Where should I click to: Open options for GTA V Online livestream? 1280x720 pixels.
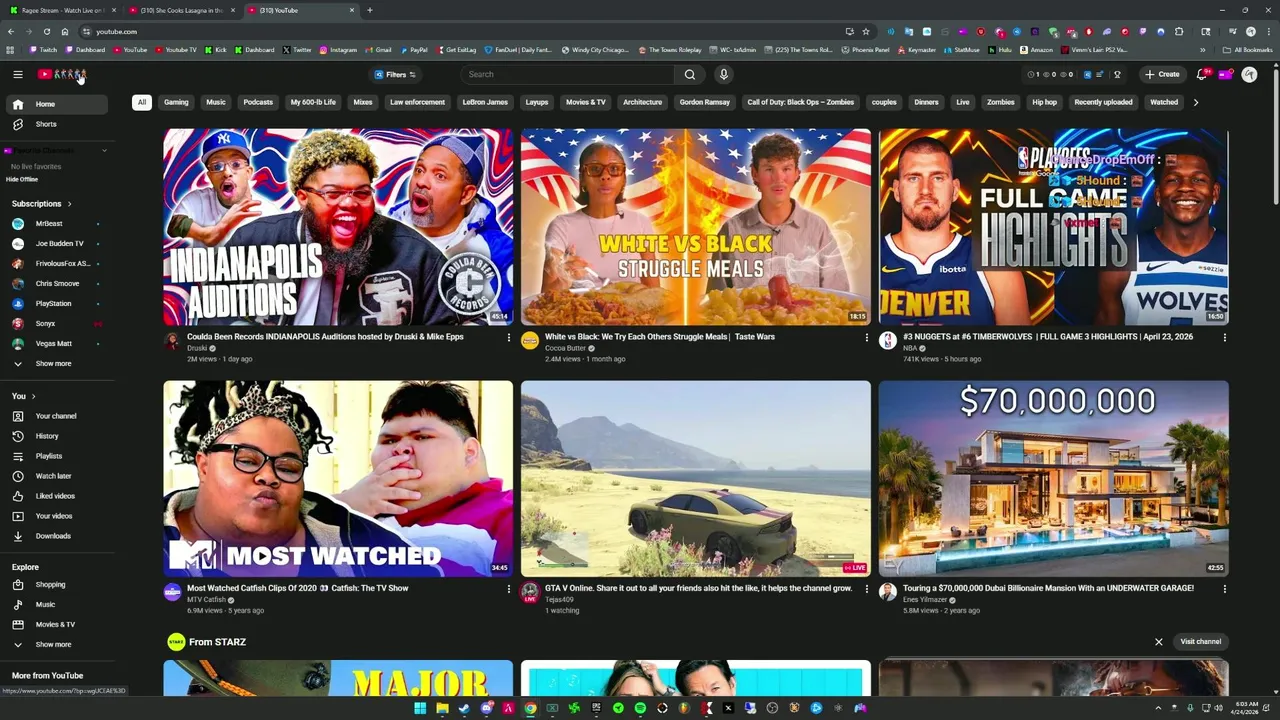click(x=866, y=589)
